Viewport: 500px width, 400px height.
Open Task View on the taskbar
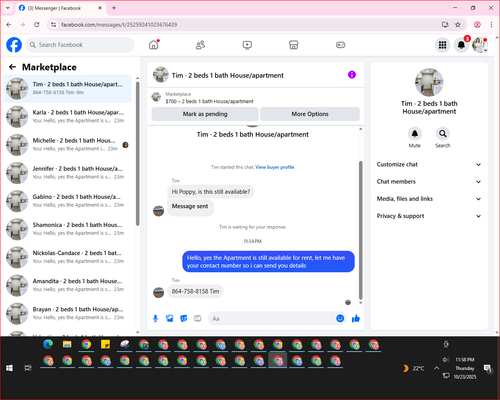click(28, 368)
